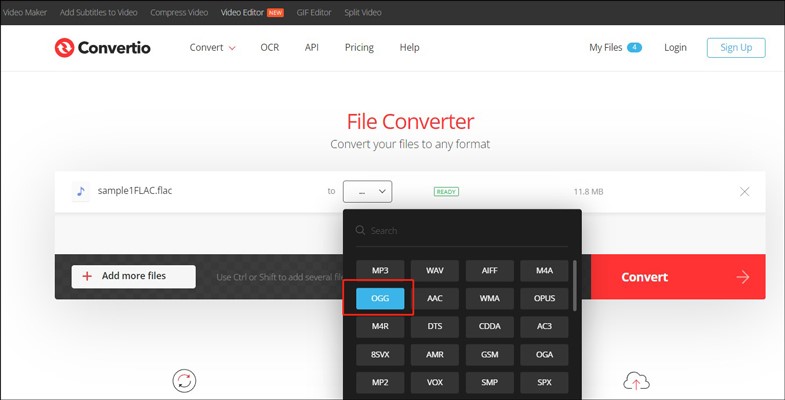Click the My Files count badge
The width and height of the screenshot is (785, 400).
pyautogui.click(x=634, y=48)
